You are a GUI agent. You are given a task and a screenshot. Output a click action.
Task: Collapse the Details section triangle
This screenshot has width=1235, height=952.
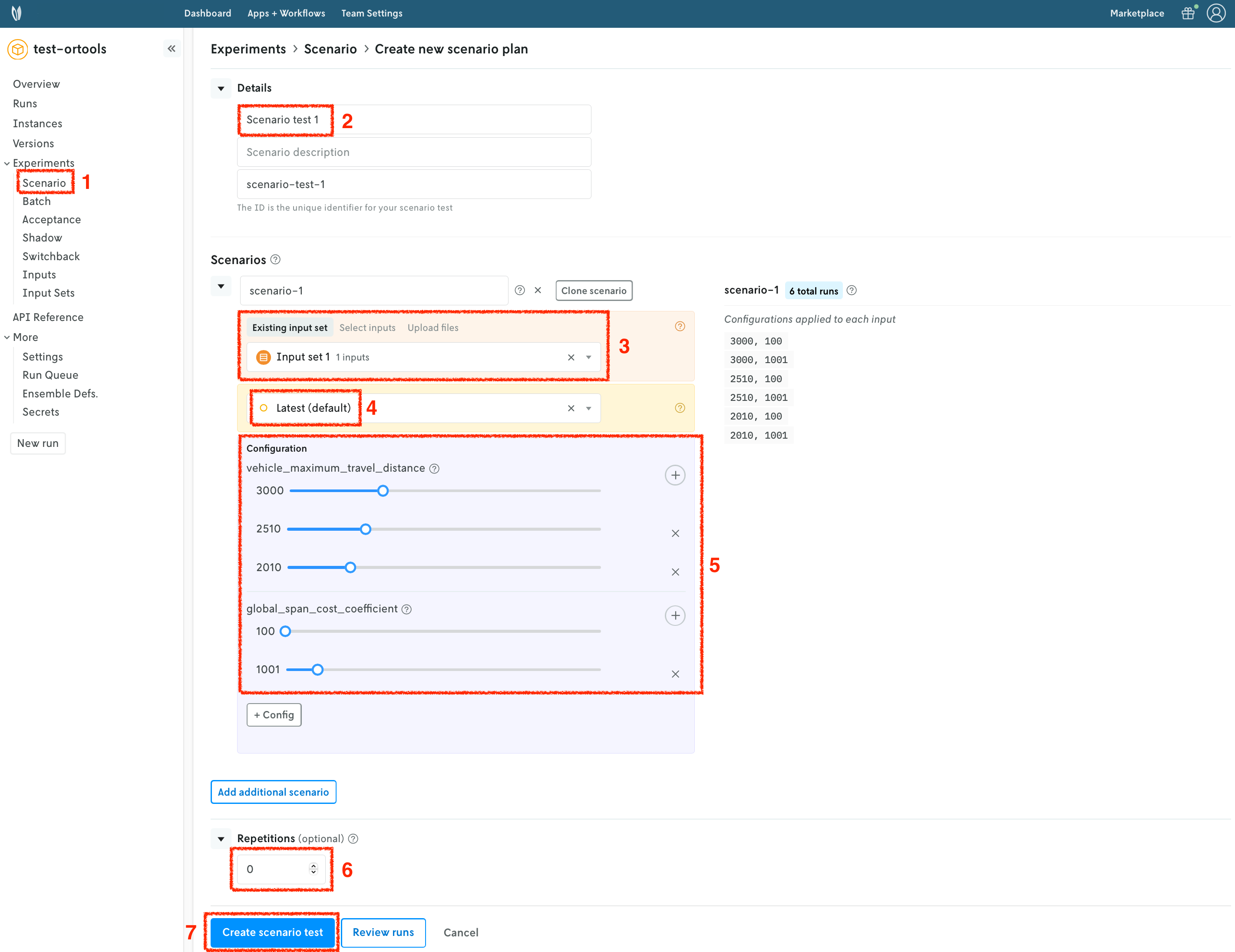(221, 88)
